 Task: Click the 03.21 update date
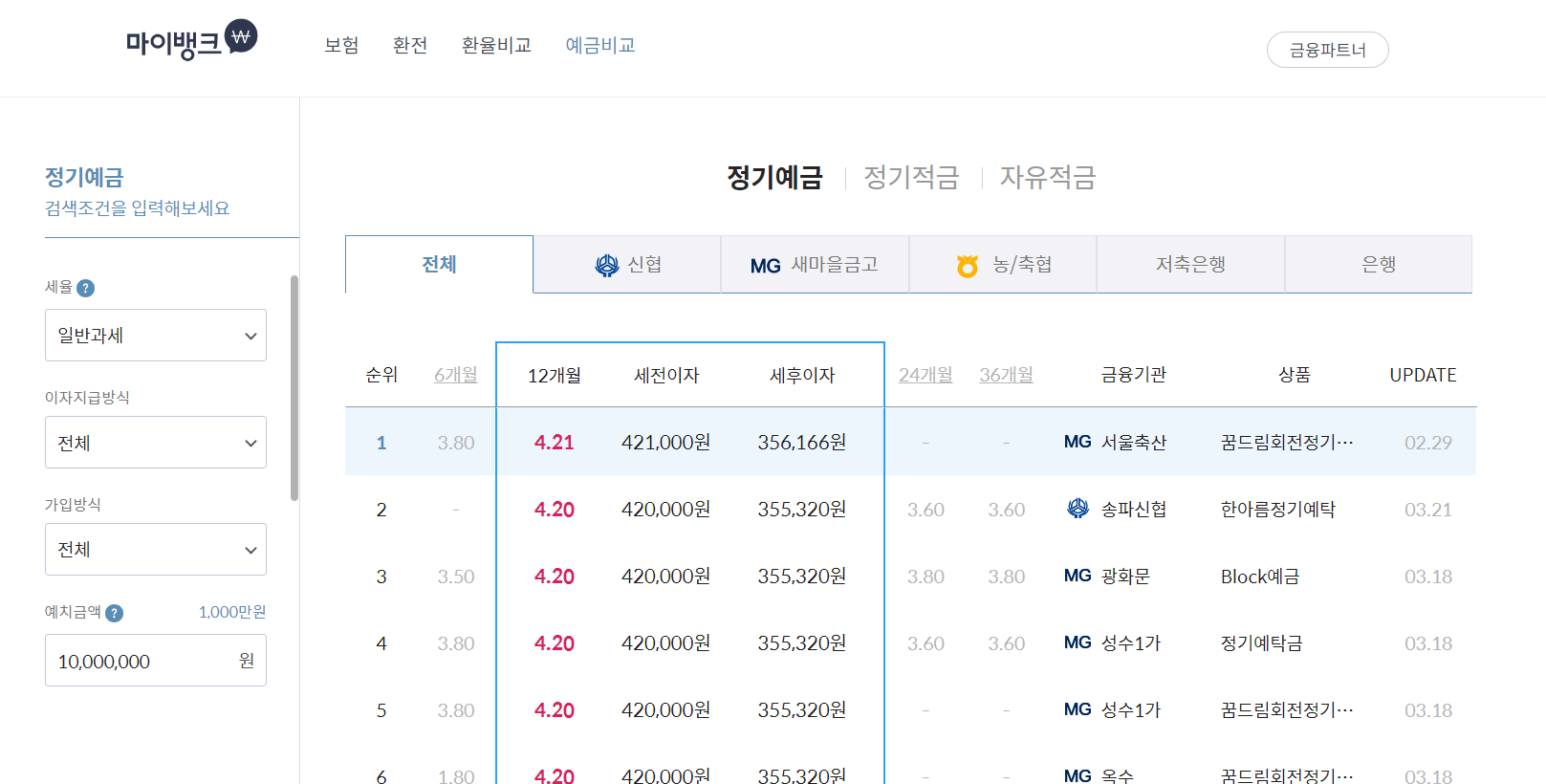pyautogui.click(x=1428, y=509)
